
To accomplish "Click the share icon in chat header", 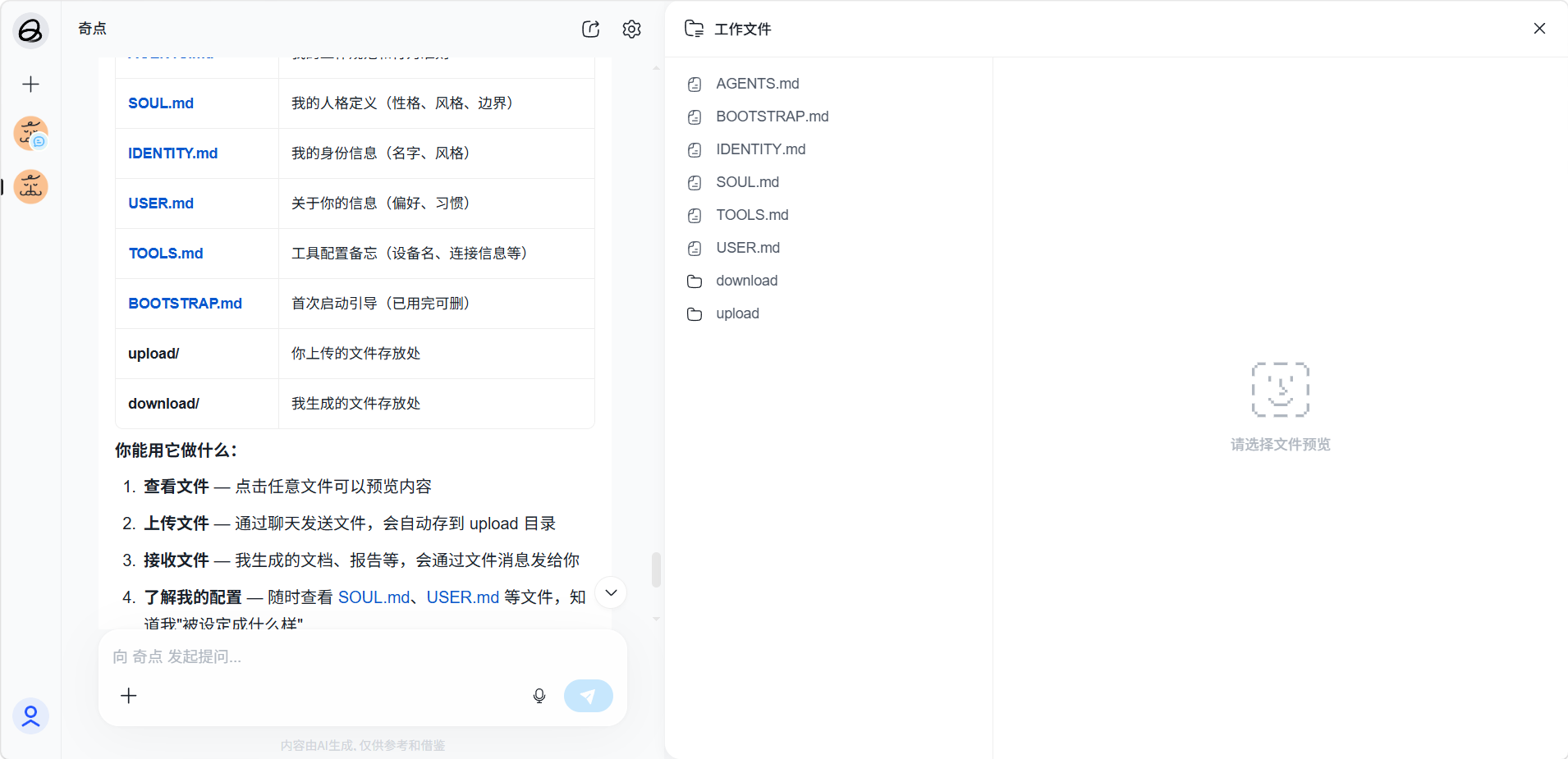I will tap(590, 30).
